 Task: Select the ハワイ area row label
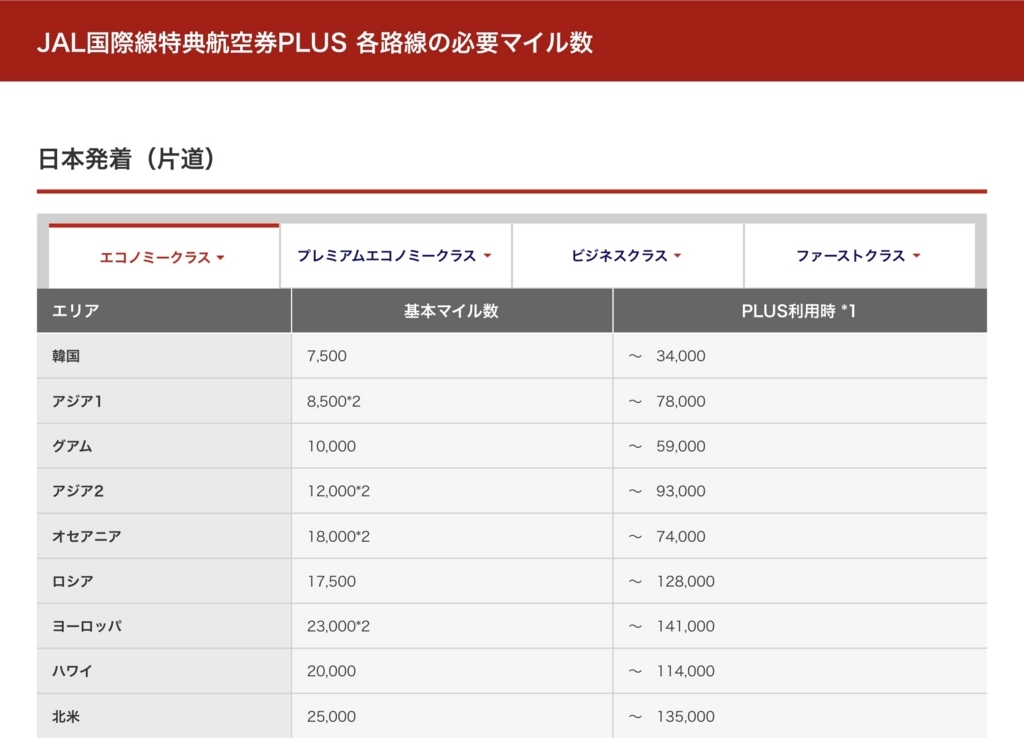[72, 671]
